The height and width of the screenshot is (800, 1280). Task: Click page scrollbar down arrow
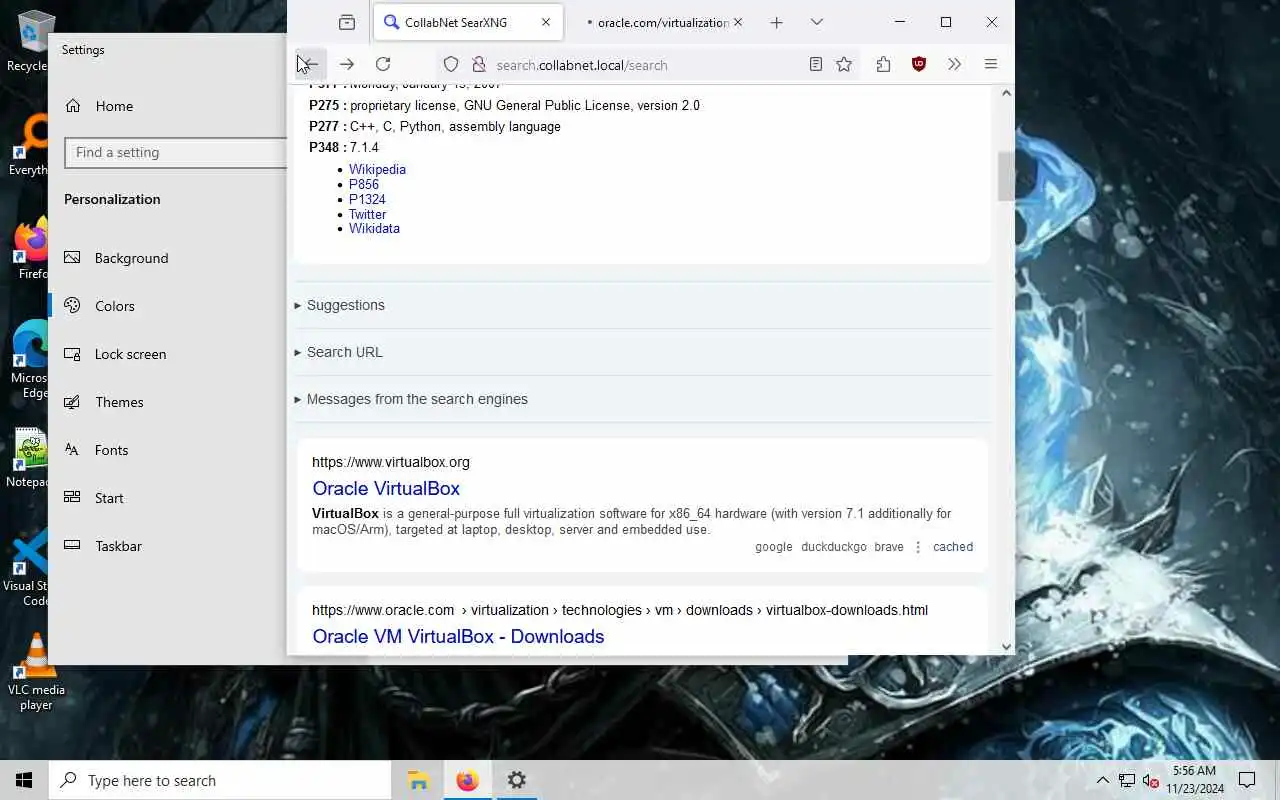click(x=1006, y=646)
